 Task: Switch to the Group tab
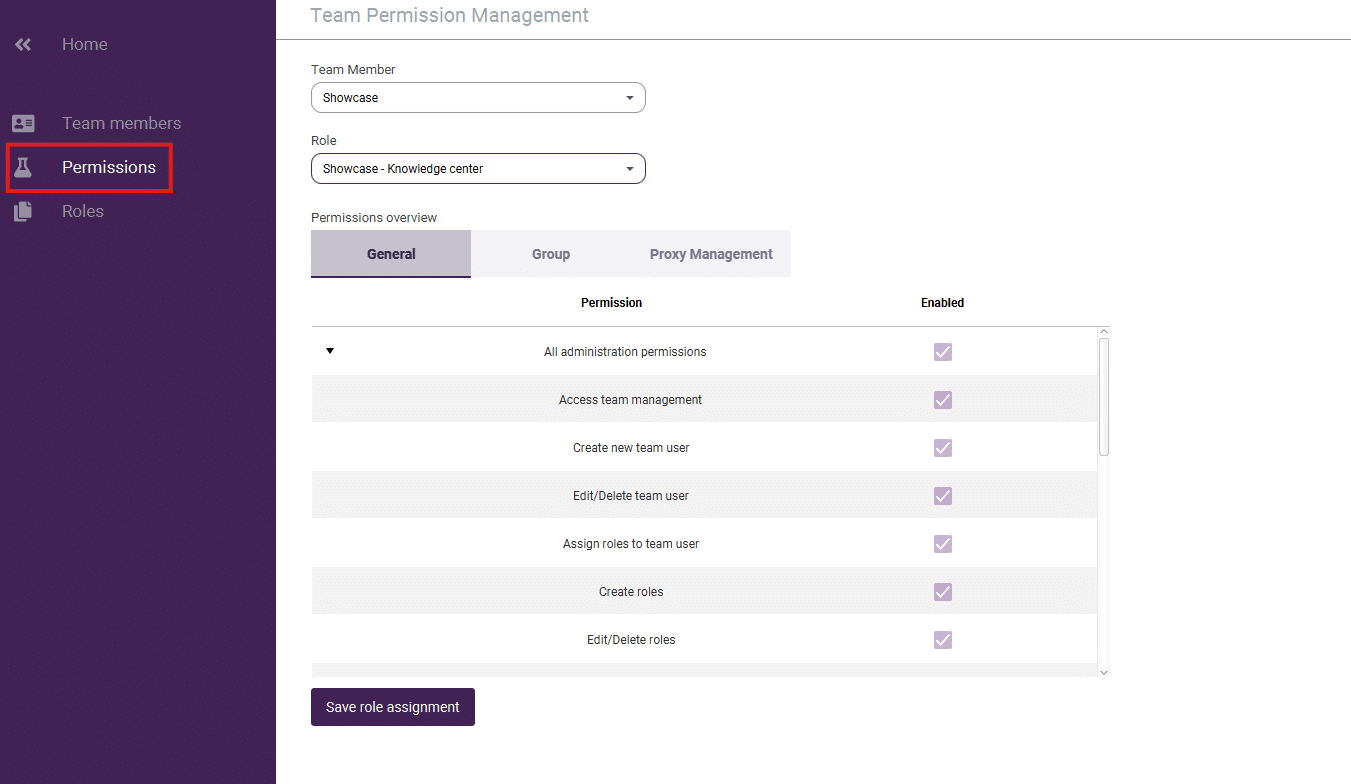click(551, 253)
